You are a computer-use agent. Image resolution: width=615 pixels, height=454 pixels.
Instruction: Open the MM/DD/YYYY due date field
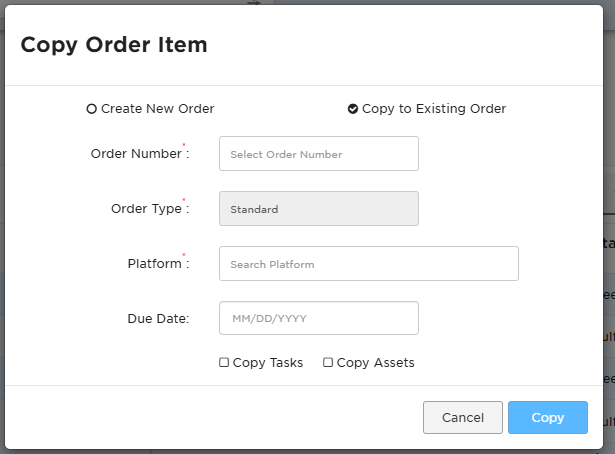point(319,318)
